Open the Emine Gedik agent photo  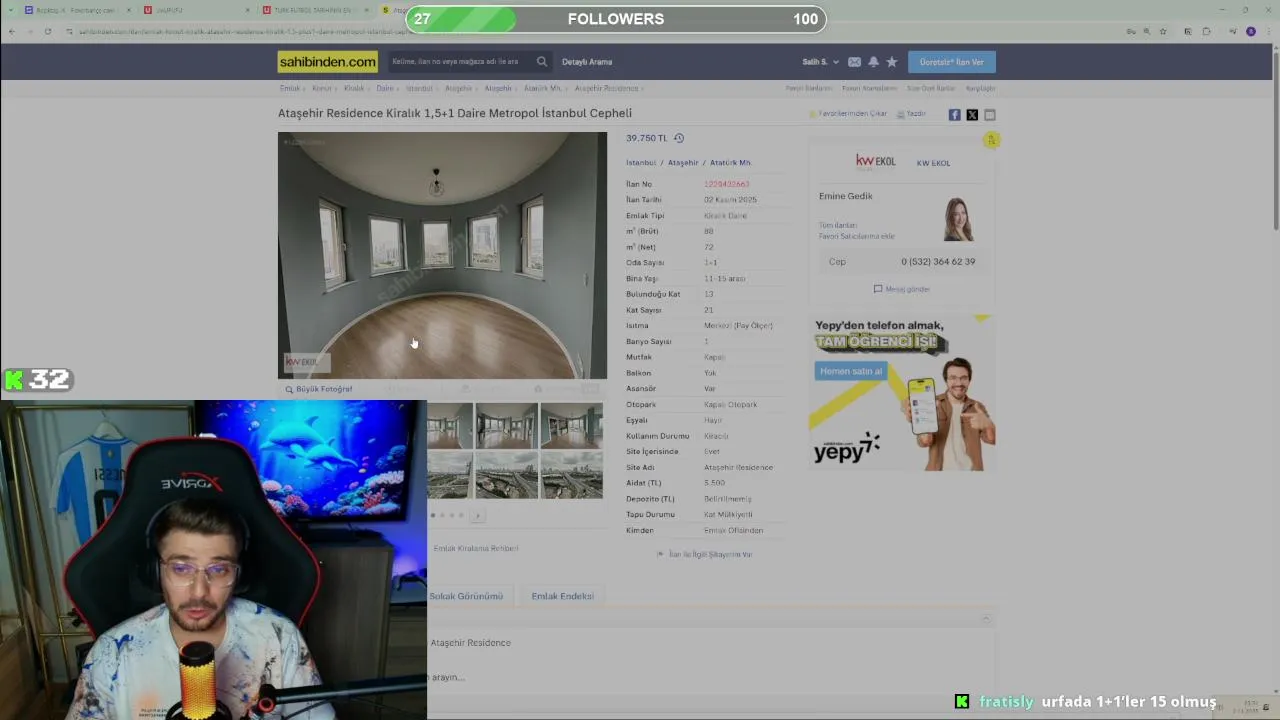coord(958,219)
